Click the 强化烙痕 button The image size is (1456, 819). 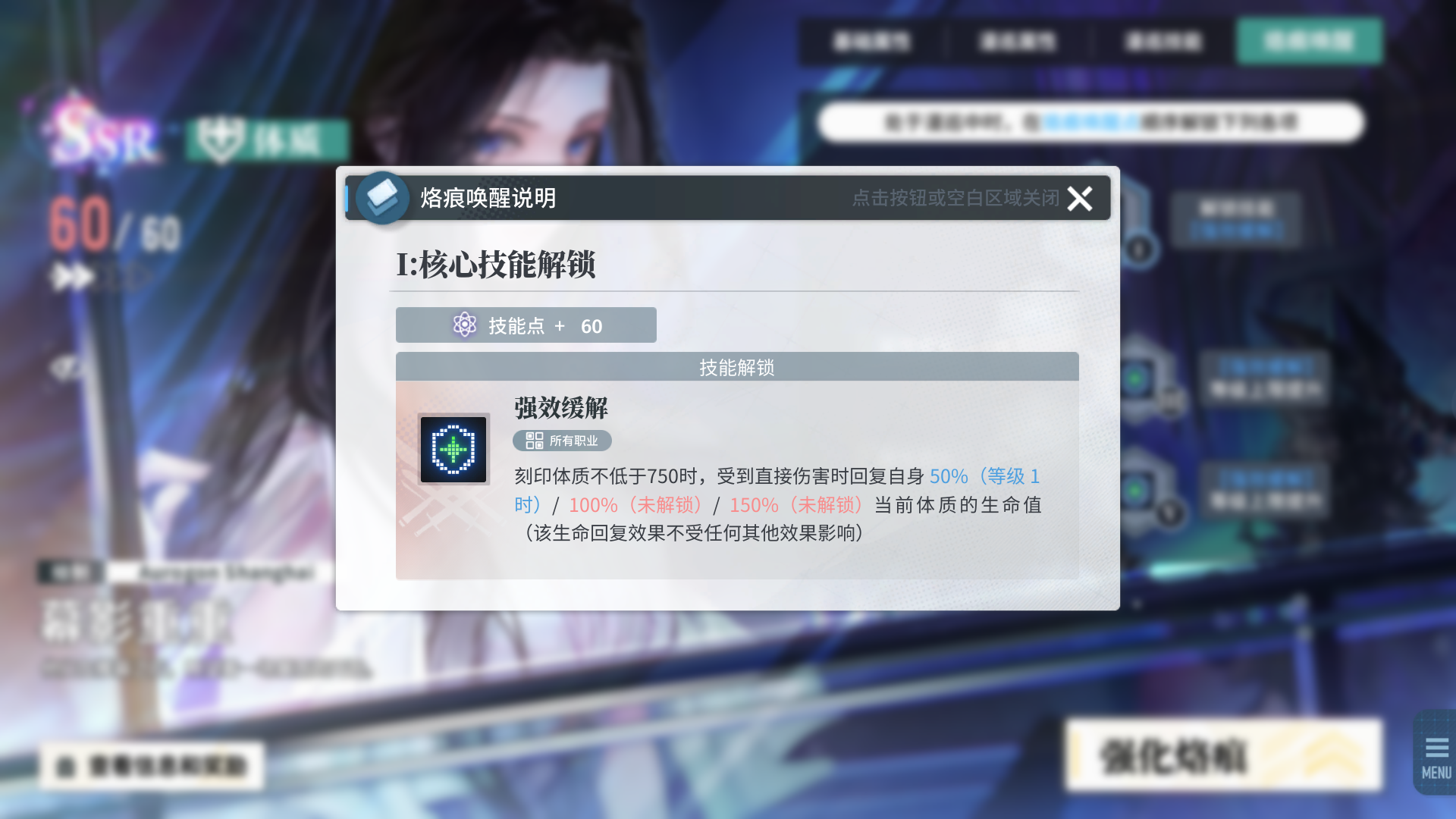(1224, 755)
